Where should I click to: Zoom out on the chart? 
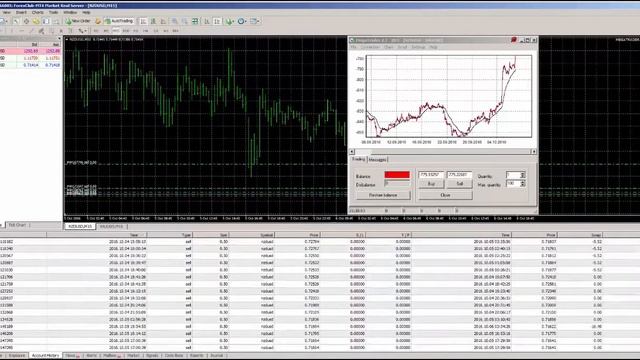(x=185, y=21)
